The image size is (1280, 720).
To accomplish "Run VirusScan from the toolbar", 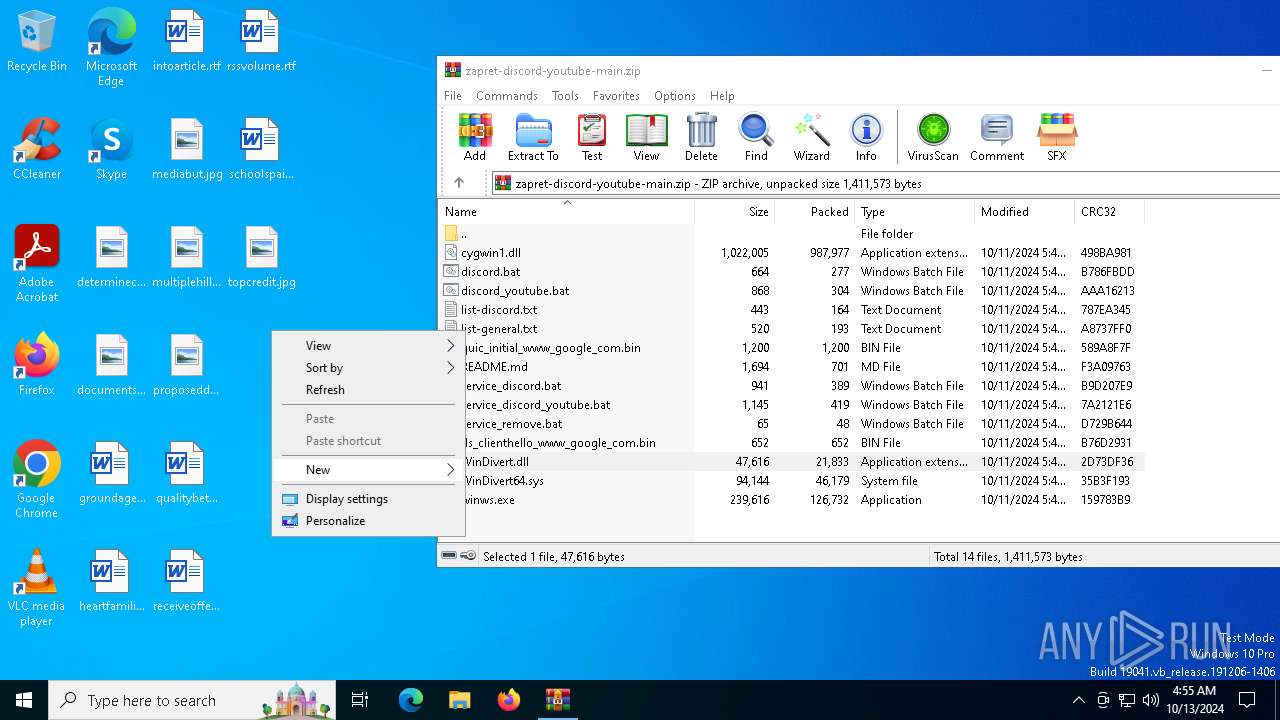I will (933, 138).
